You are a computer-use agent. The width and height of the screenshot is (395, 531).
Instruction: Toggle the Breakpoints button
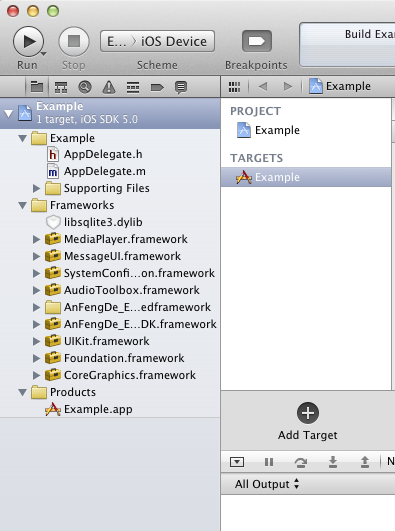(256, 41)
